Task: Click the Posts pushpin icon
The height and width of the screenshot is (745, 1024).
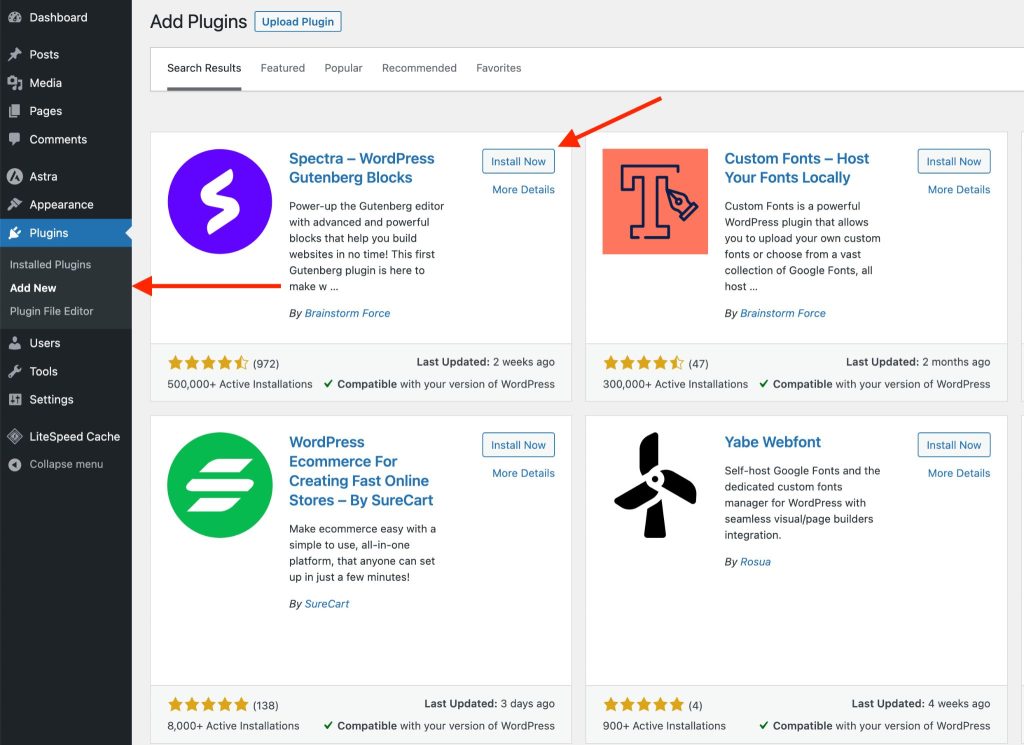Action: coord(15,55)
